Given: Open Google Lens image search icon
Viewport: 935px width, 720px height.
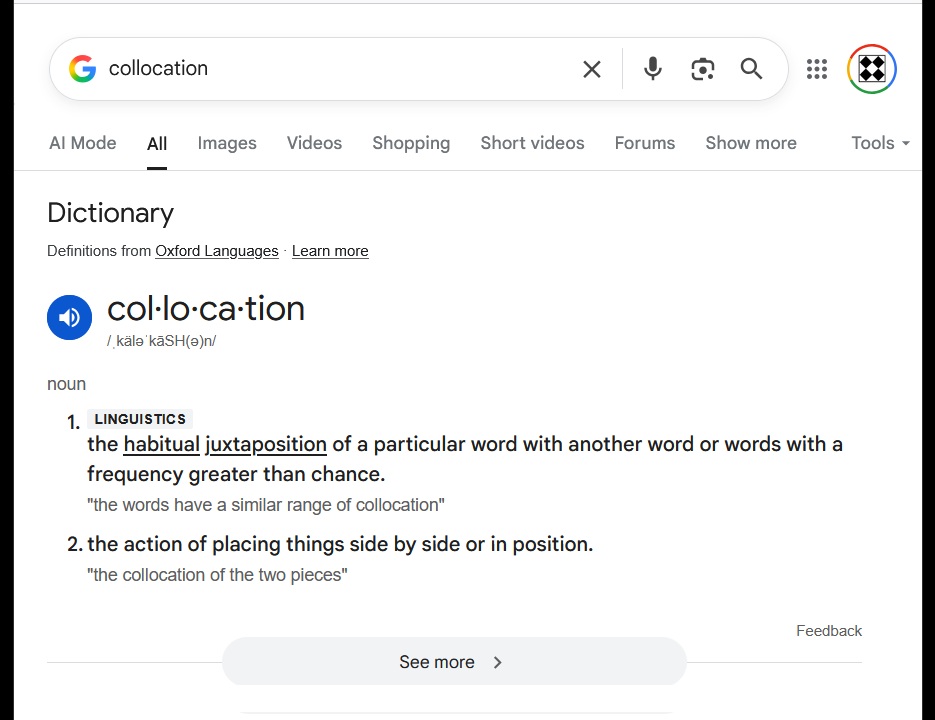Looking at the screenshot, I should 703,69.
